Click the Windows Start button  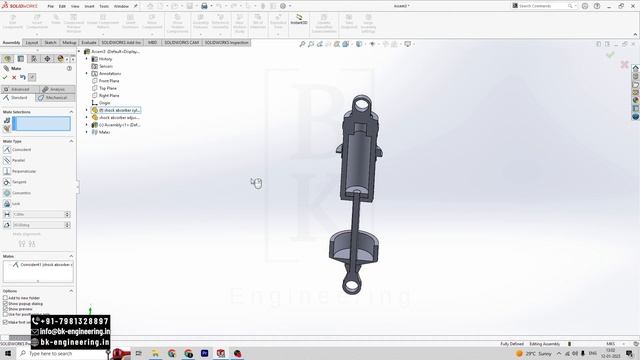(x=7, y=353)
